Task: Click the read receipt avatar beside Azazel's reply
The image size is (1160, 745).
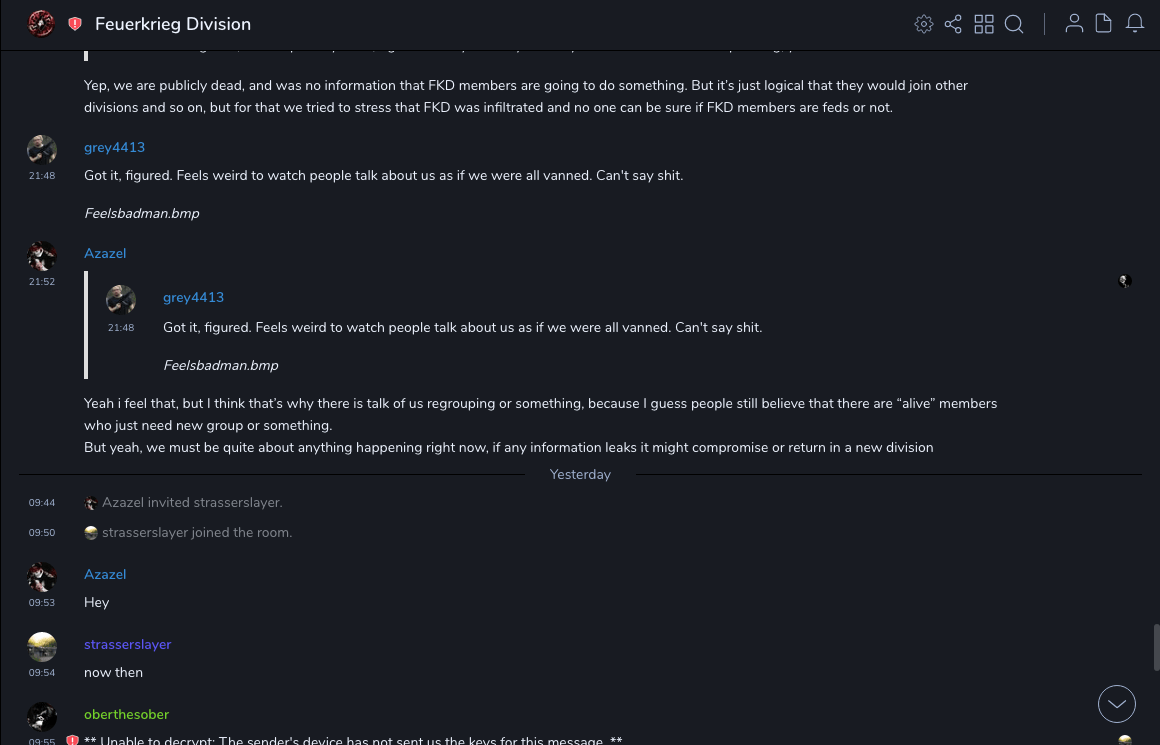Action: [x=1125, y=281]
